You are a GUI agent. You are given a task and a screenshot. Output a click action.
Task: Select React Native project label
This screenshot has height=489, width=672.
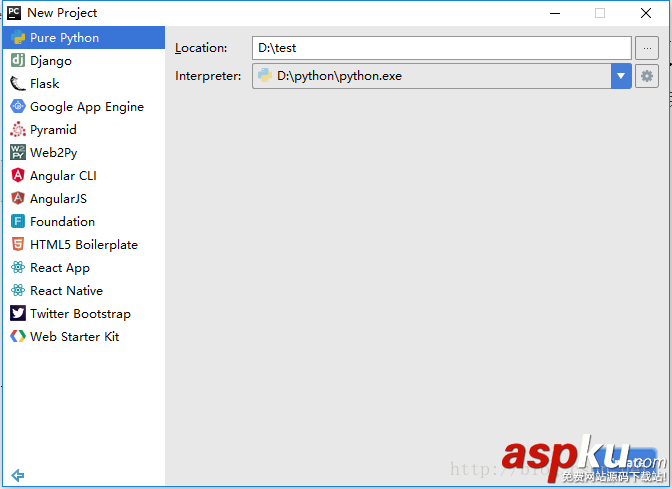click(x=66, y=291)
